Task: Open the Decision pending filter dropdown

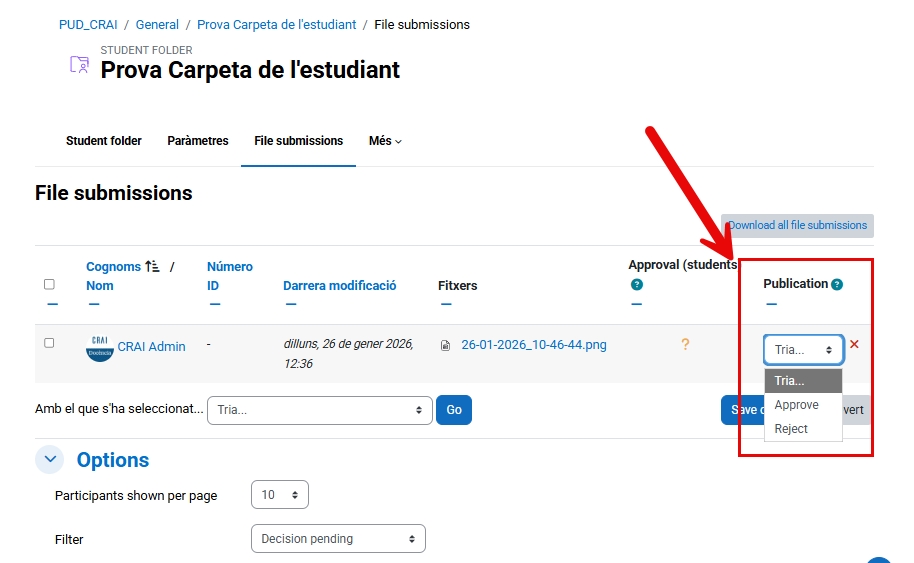Action: [x=338, y=539]
